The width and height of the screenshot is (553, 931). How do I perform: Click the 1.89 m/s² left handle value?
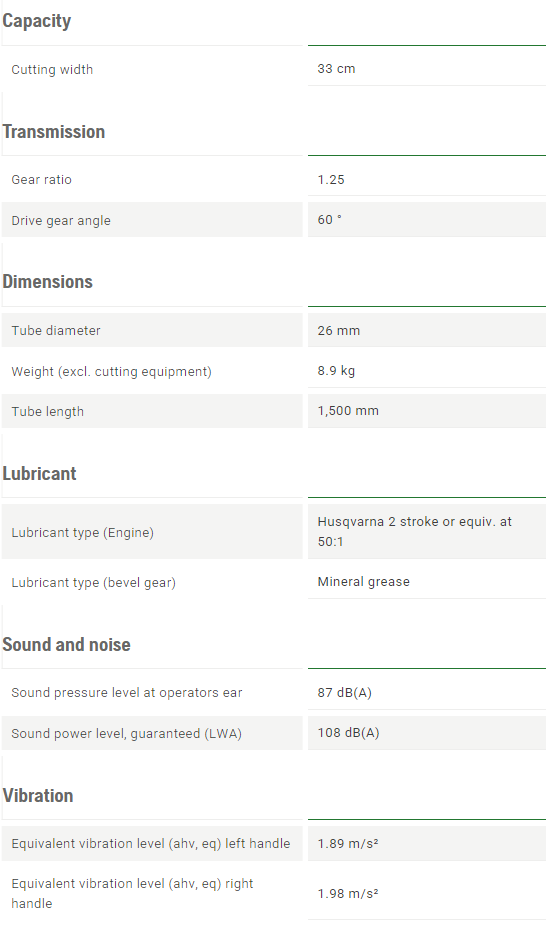(x=348, y=843)
